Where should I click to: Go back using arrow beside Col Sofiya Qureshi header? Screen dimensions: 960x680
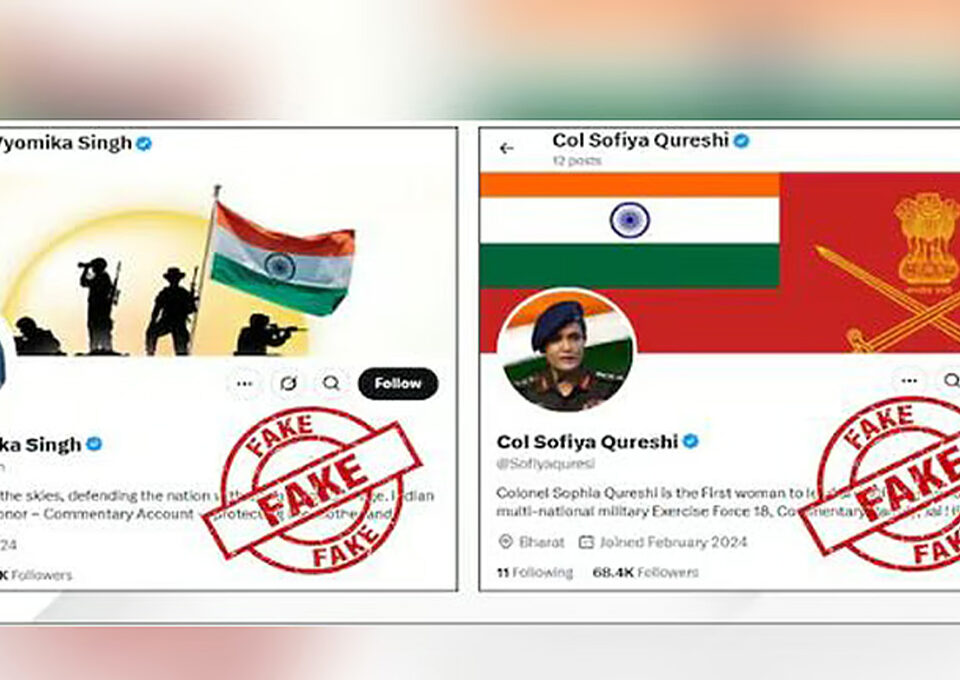click(506, 148)
